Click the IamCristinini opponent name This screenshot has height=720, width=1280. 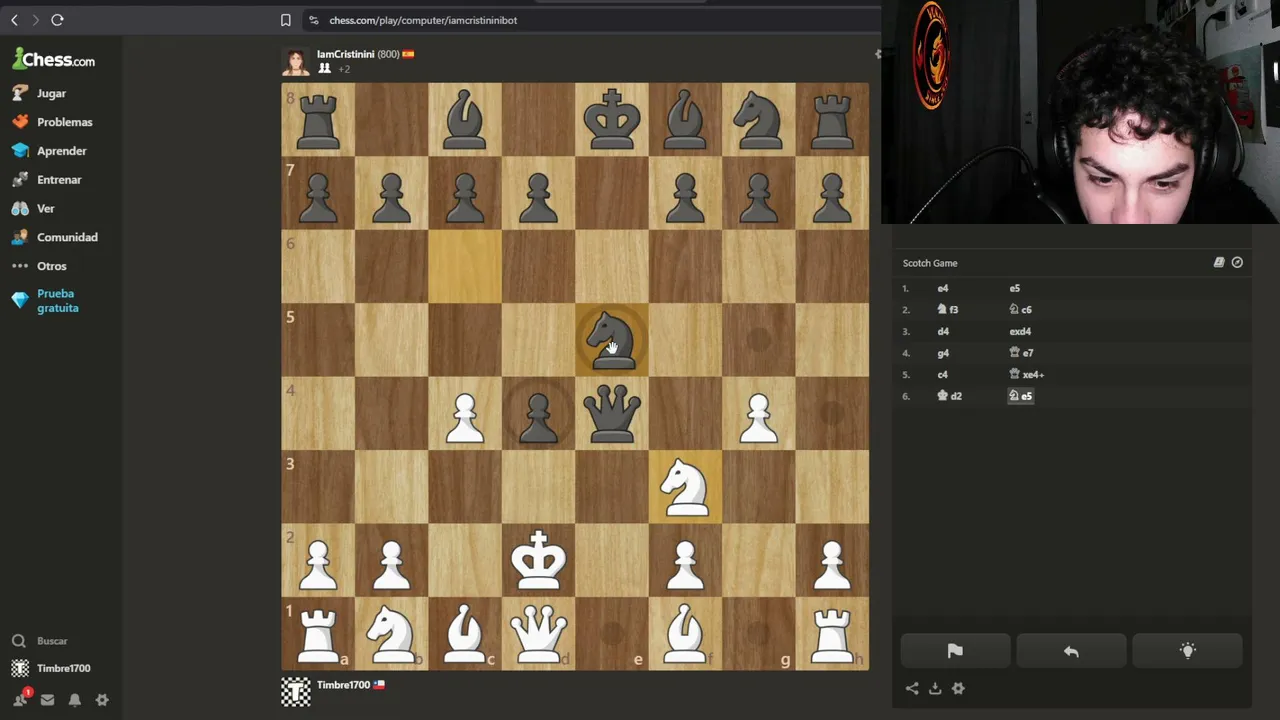click(345, 54)
